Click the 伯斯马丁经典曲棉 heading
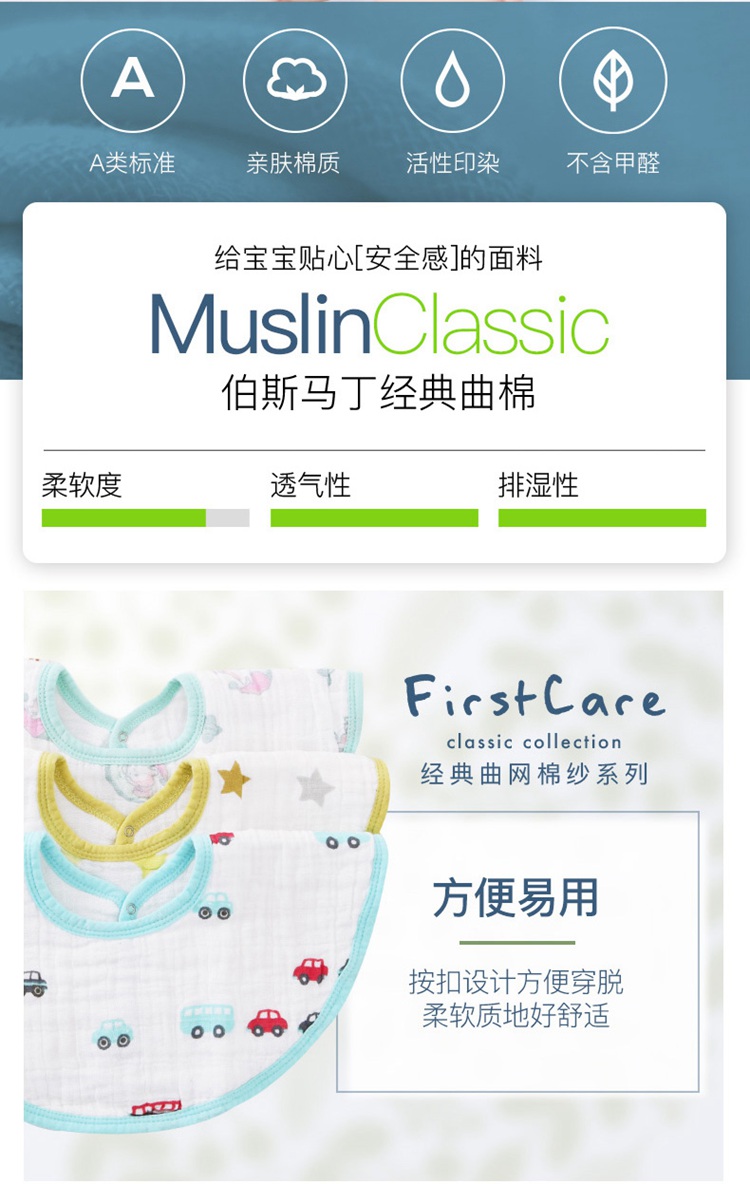 pyautogui.click(x=379, y=393)
